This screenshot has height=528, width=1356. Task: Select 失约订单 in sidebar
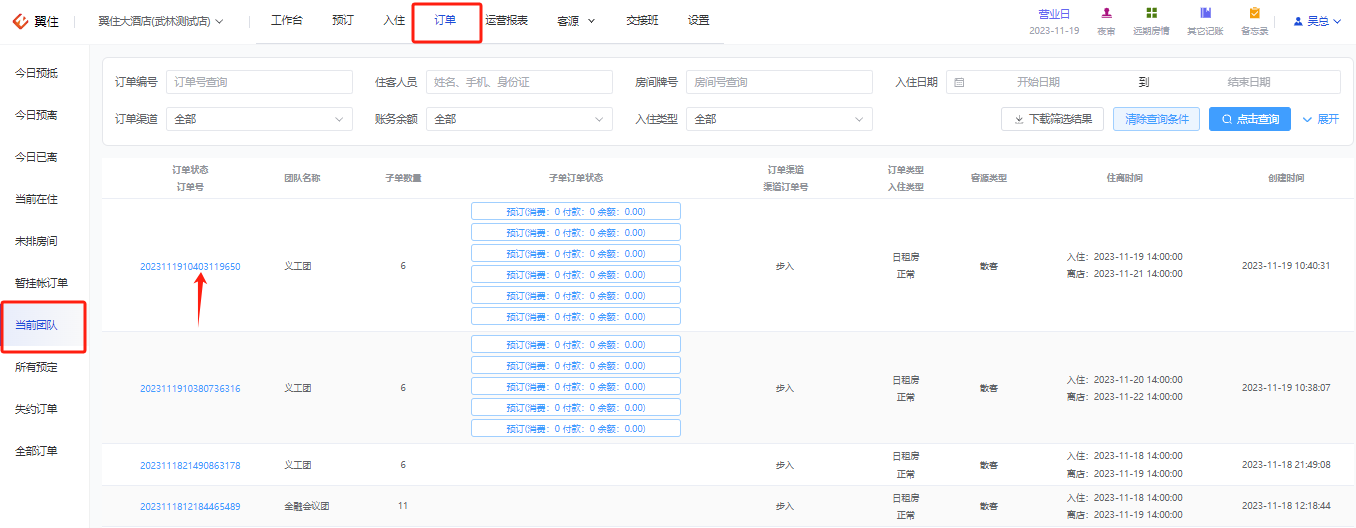36,409
